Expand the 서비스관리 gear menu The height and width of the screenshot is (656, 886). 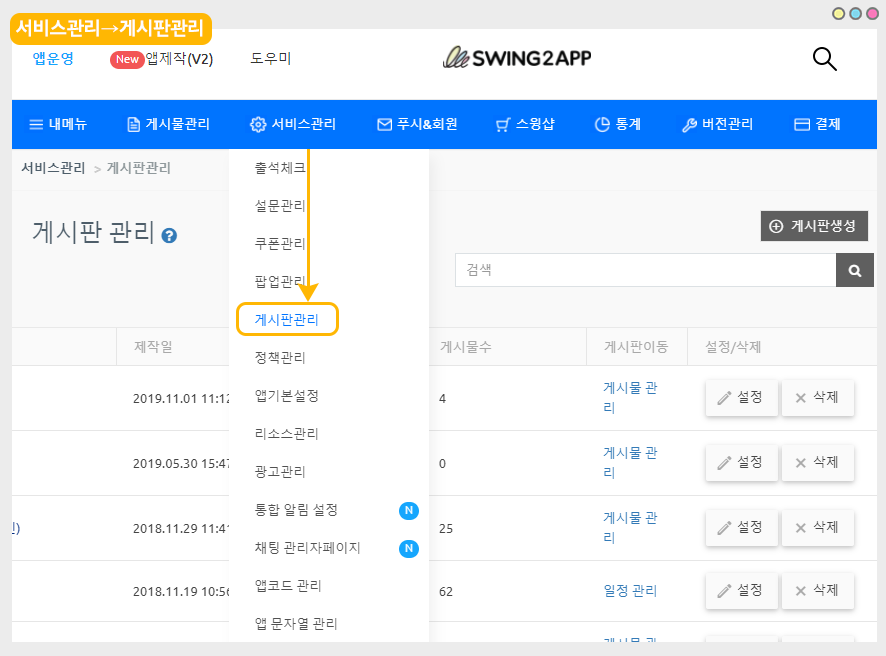(293, 125)
